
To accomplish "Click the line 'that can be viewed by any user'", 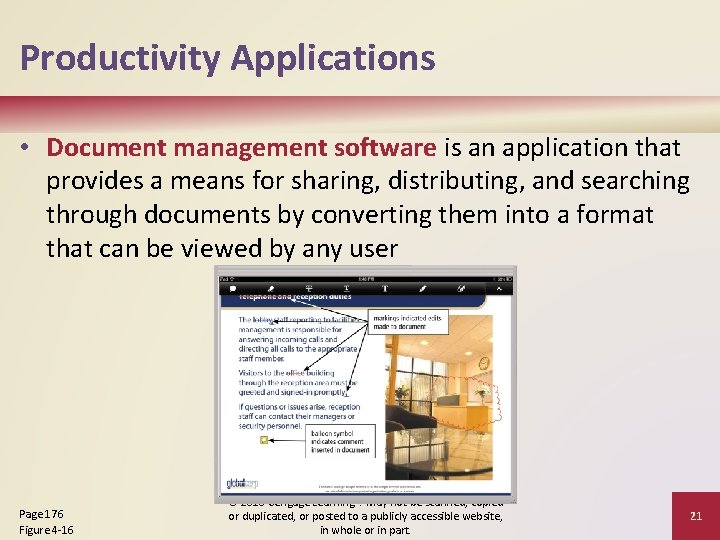I will pos(222,248).
